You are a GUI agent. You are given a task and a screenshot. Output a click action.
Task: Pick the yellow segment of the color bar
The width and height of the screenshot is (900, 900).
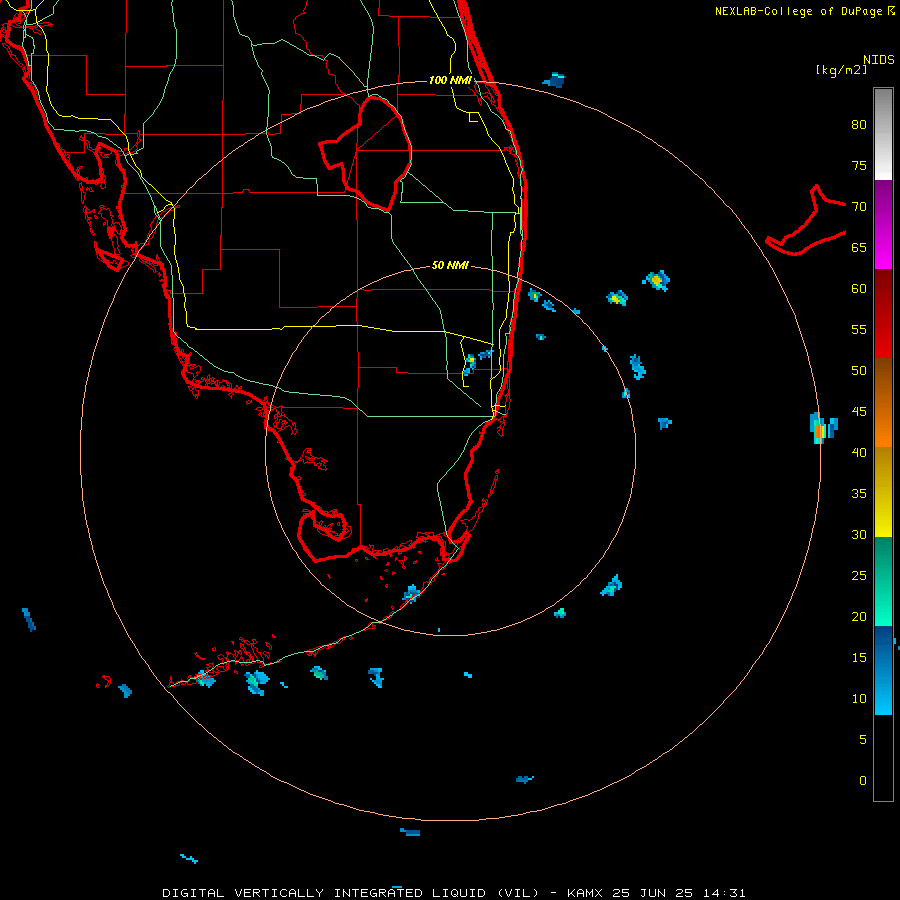coord(883,492)
